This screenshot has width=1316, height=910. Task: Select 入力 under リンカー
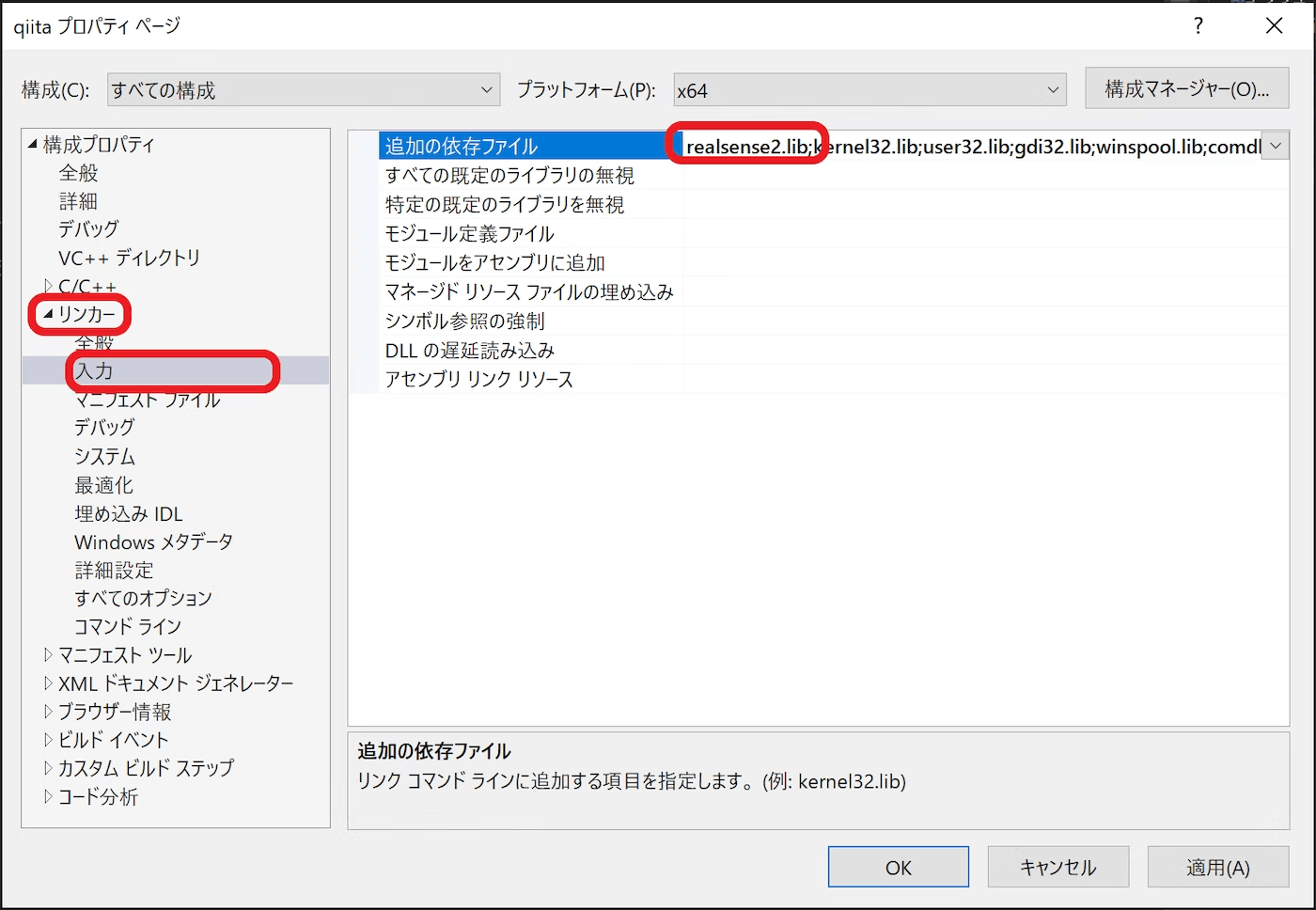[94, 371]
